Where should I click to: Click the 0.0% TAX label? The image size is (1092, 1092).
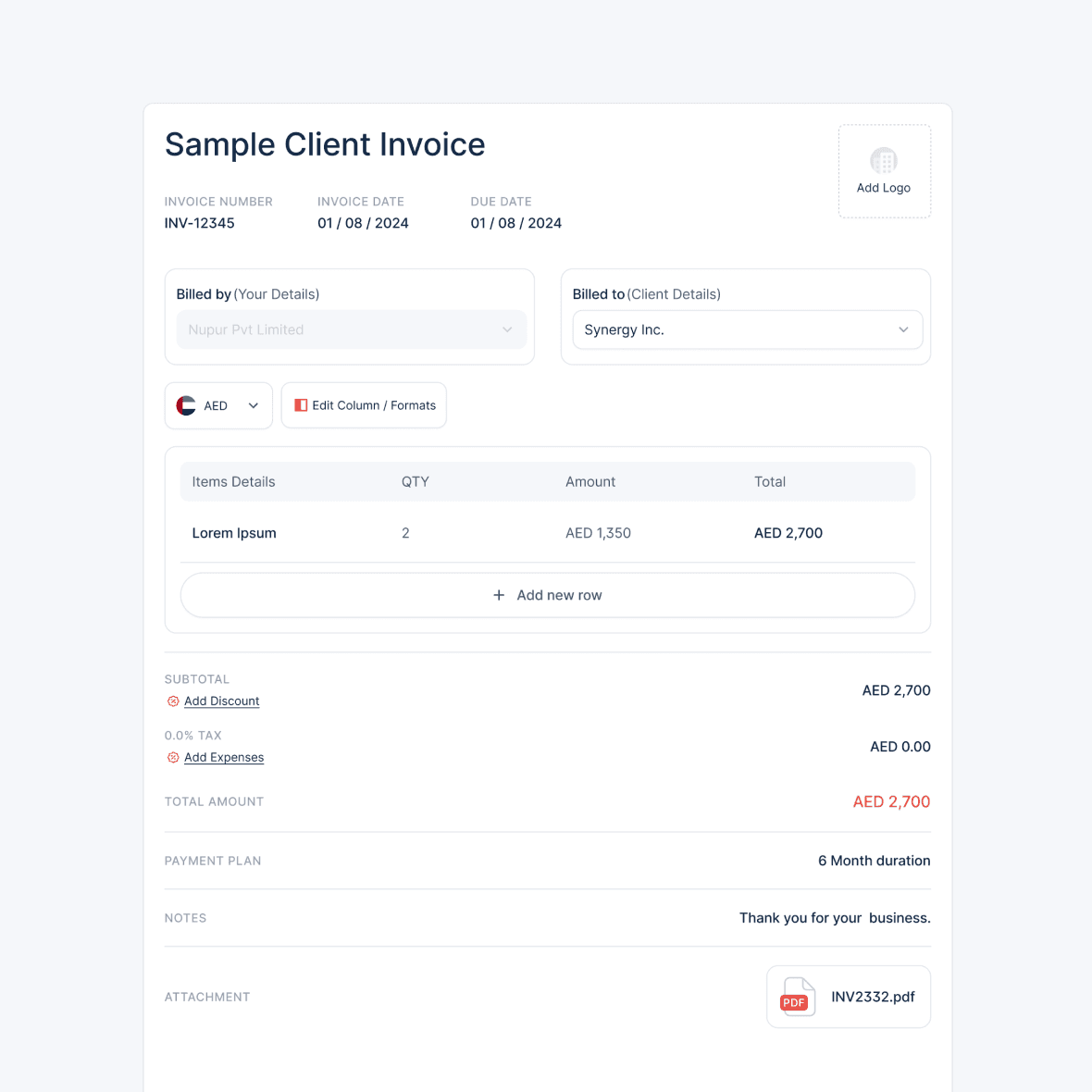tap(192, 736)
